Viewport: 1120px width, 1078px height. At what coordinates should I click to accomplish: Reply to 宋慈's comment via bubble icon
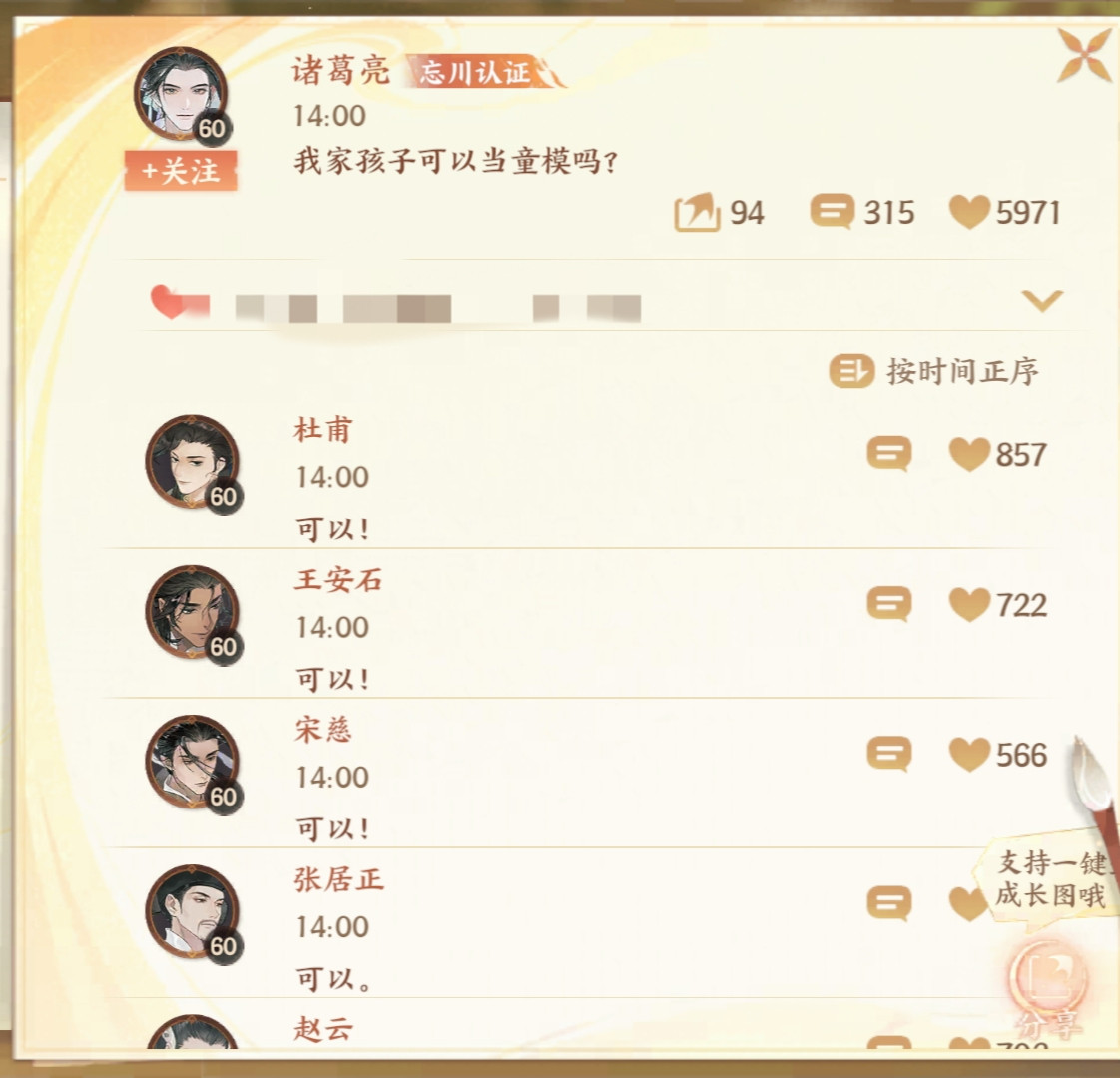(889, 754)
